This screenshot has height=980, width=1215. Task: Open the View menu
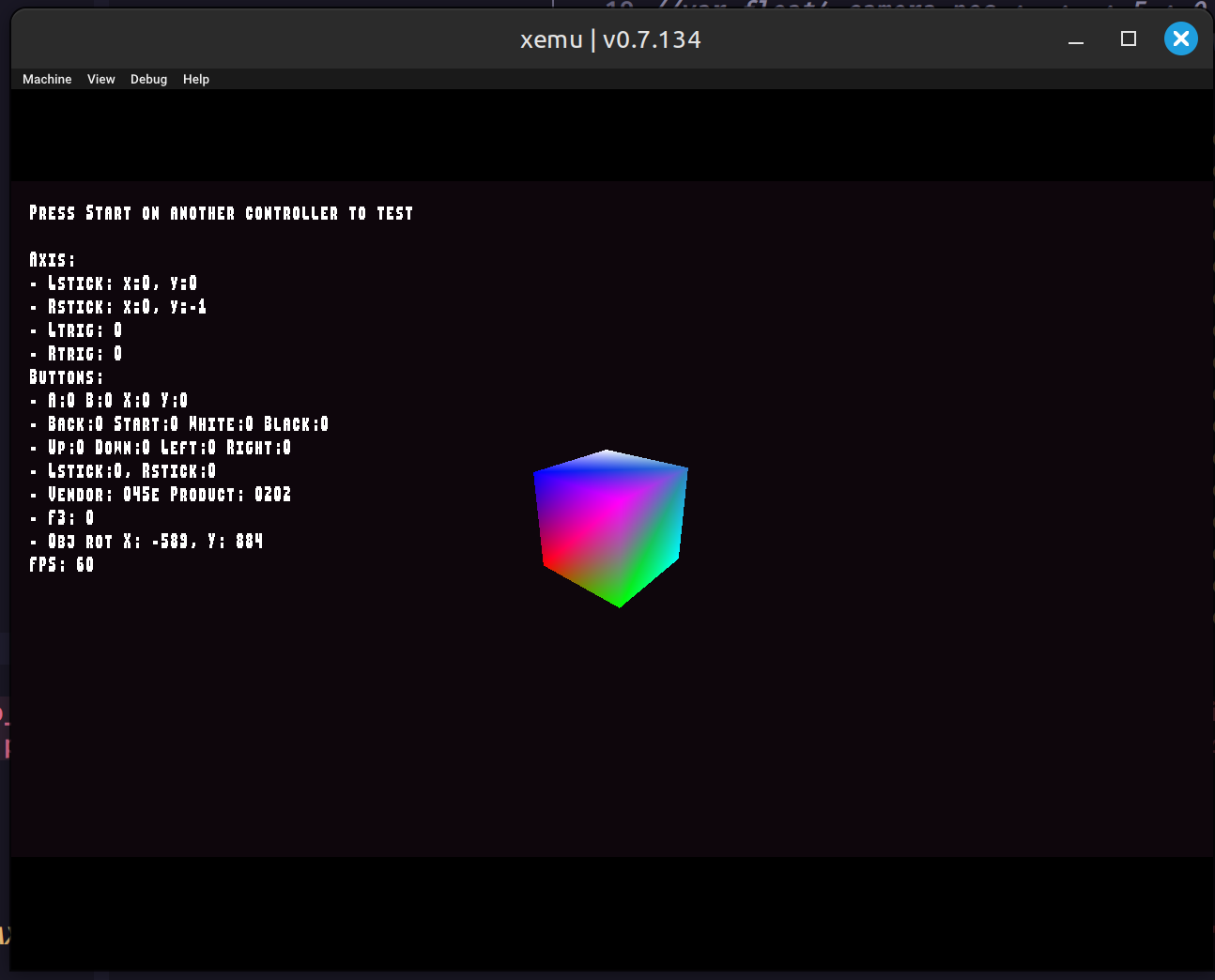coord(100,80)
